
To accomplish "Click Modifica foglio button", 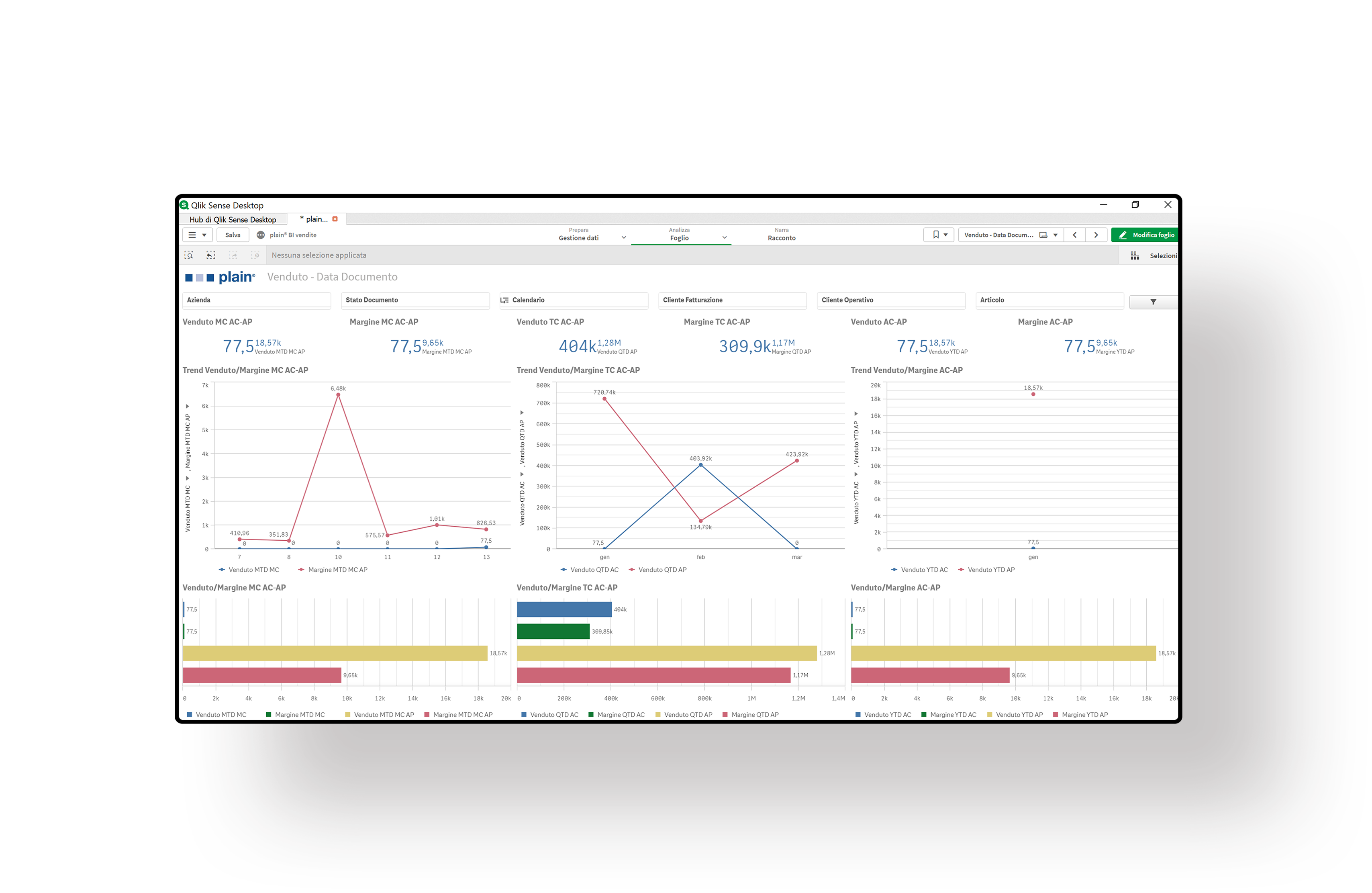I will 1145,235.
